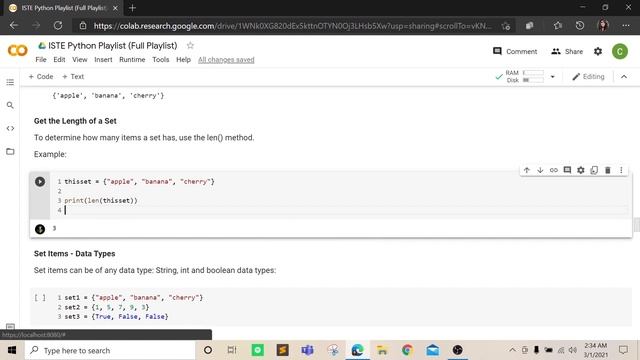Click the print(len(thisset)) code line
The image size is (640, 360).
pyautogui.click(x=101, y=200)
